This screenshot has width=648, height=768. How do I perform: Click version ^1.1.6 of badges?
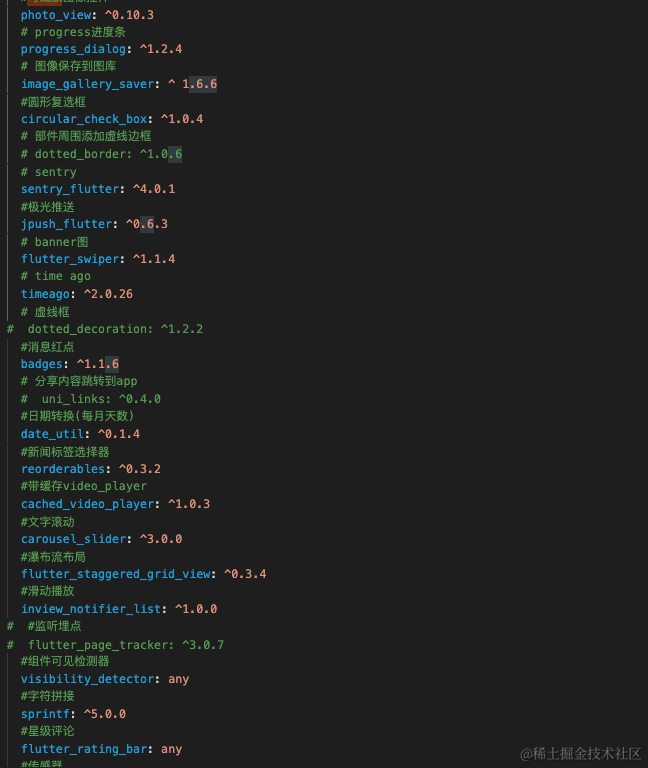click(x=98, y=364)
